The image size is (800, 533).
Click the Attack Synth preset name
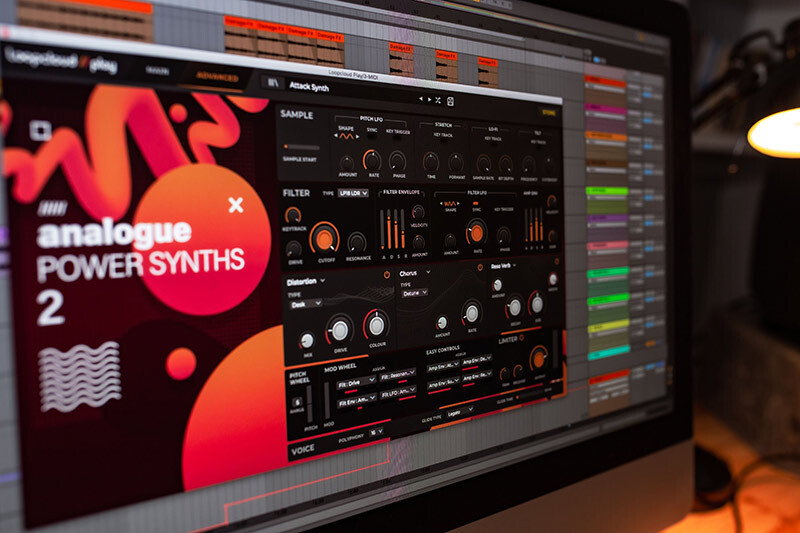[309, 86]
